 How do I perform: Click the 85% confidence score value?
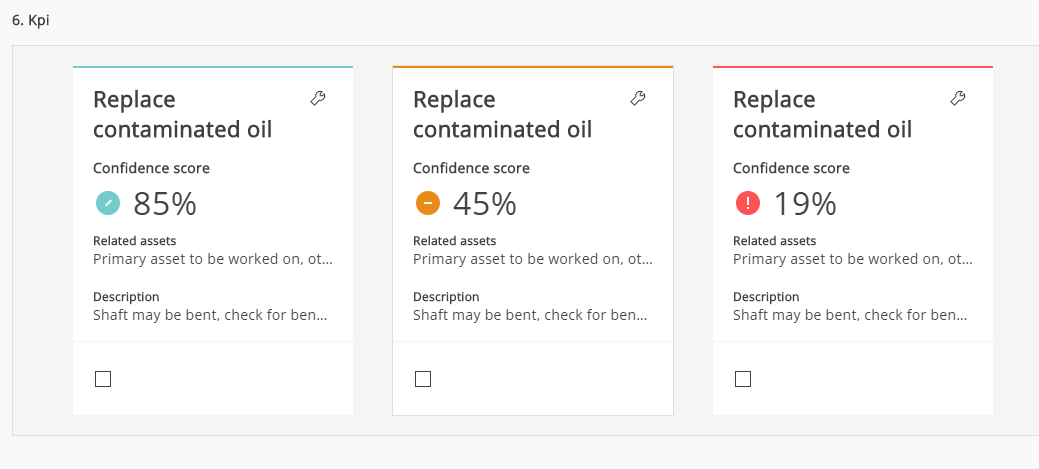click(165, 204)
